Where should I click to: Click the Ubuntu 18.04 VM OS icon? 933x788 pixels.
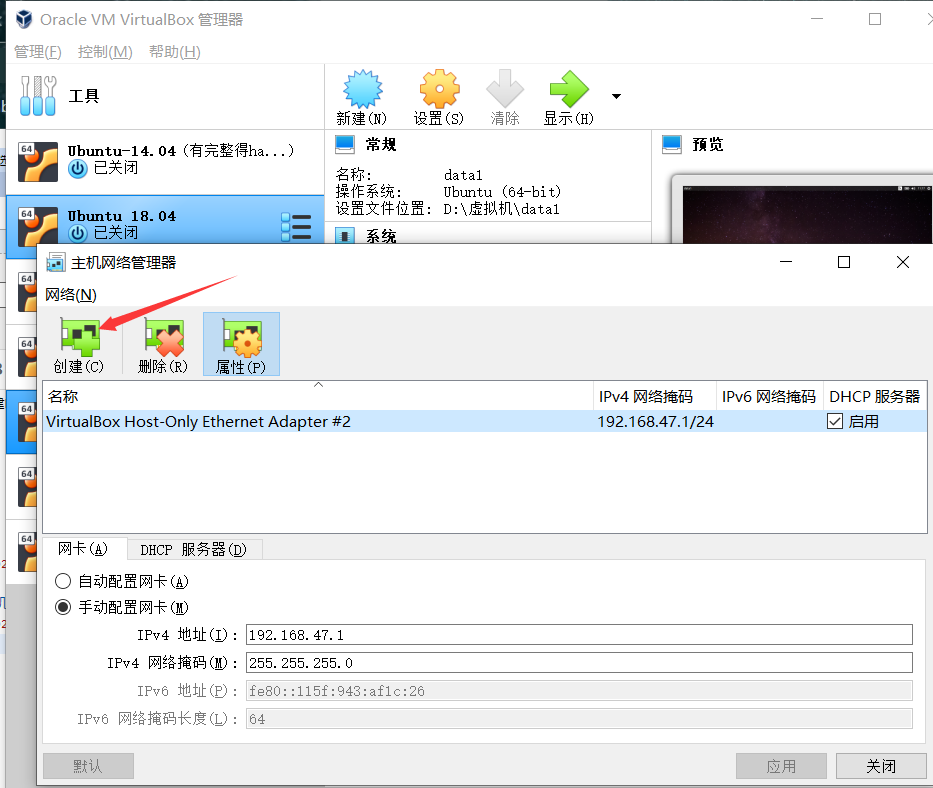pyautogui.click(x=38, y=226)
